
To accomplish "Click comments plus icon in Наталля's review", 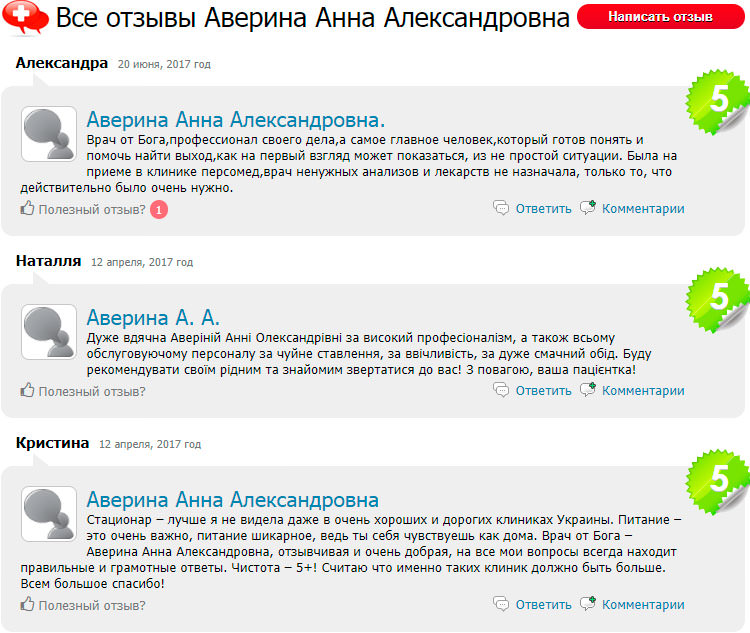I will [x=588, y=389].
